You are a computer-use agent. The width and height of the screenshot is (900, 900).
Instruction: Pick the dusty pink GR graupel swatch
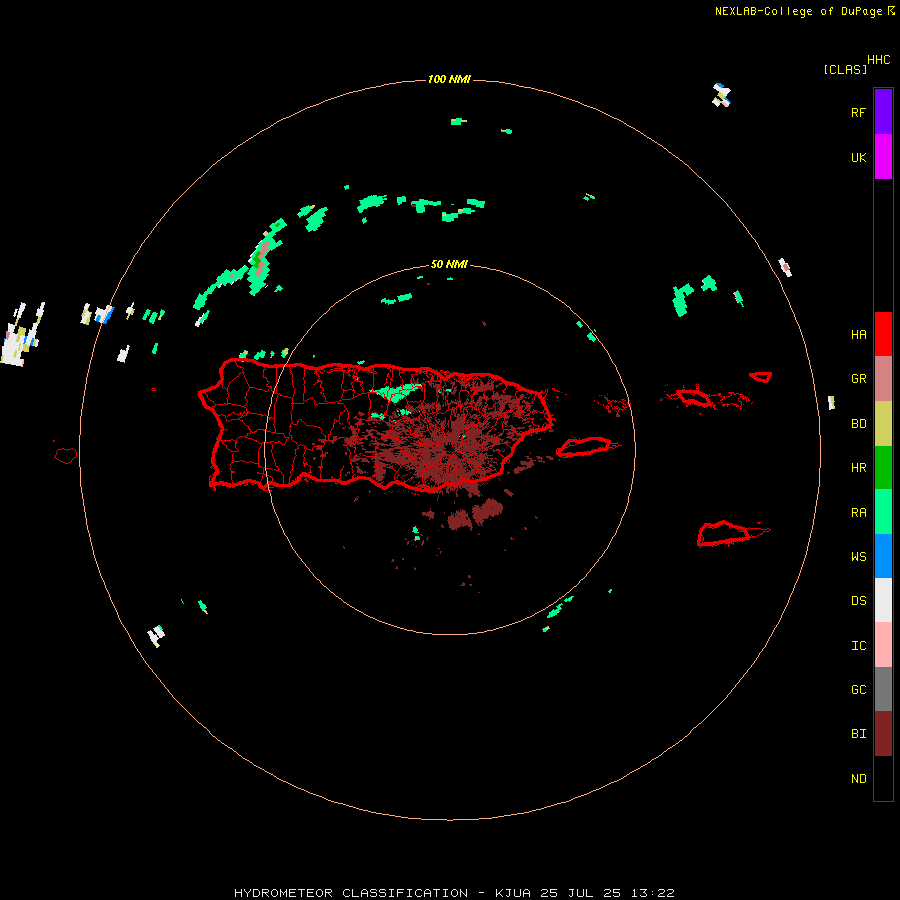[x=883, y=378]
